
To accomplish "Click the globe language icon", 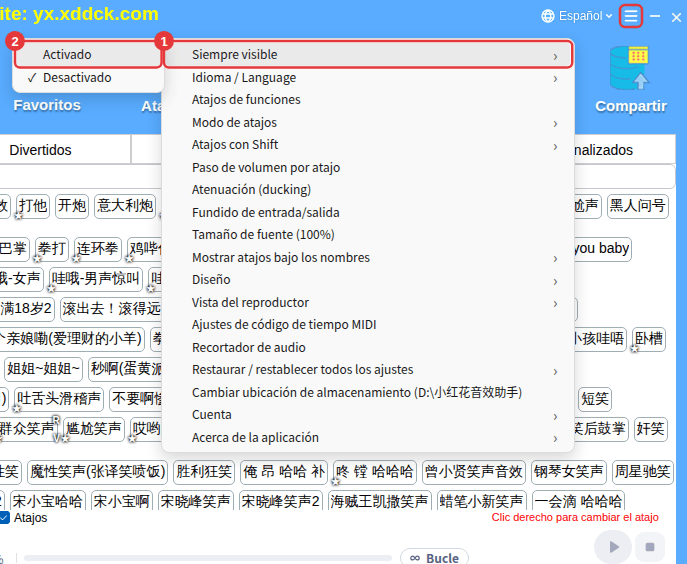I will click(x=548, y=16).
